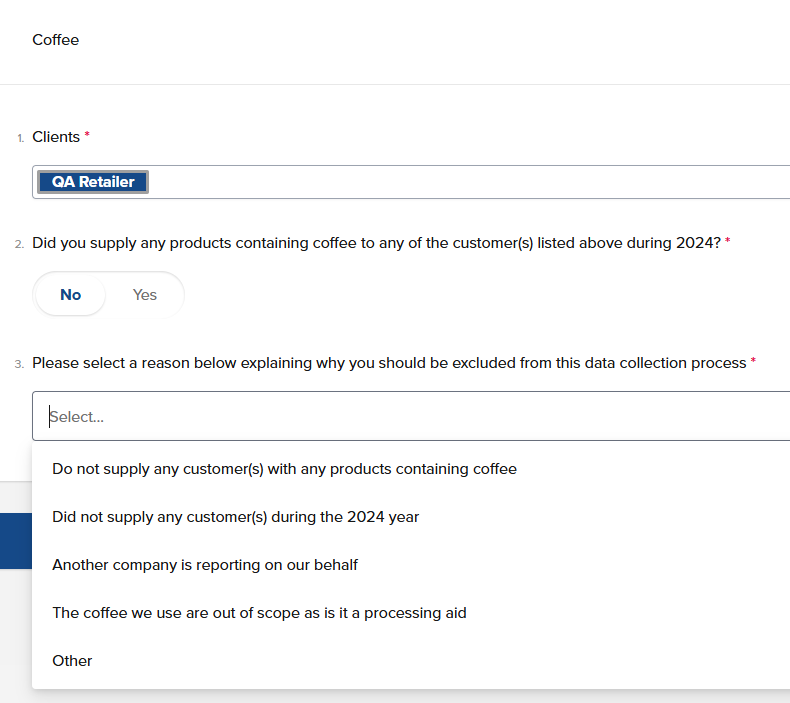Click the red asterisk after the 2024 question
Image resolution: width=790 pixels, height=703 pixels.
[728, 240]
